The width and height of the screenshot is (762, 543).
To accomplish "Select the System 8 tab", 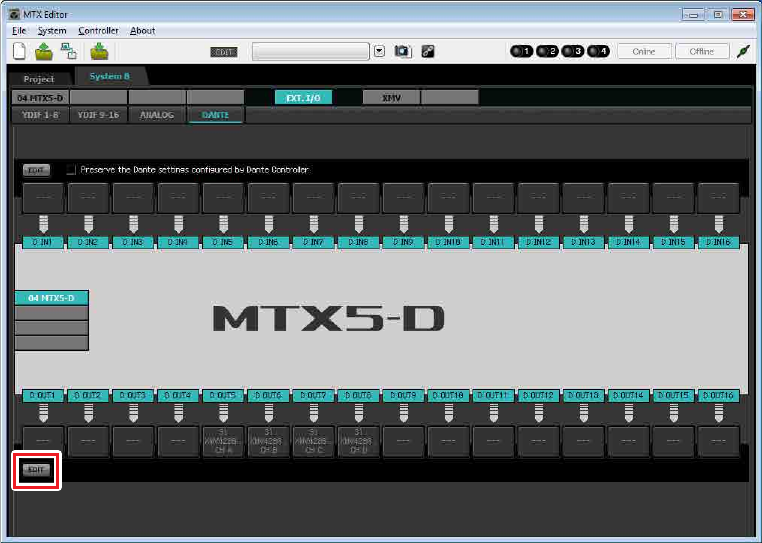I will point(110,76).
